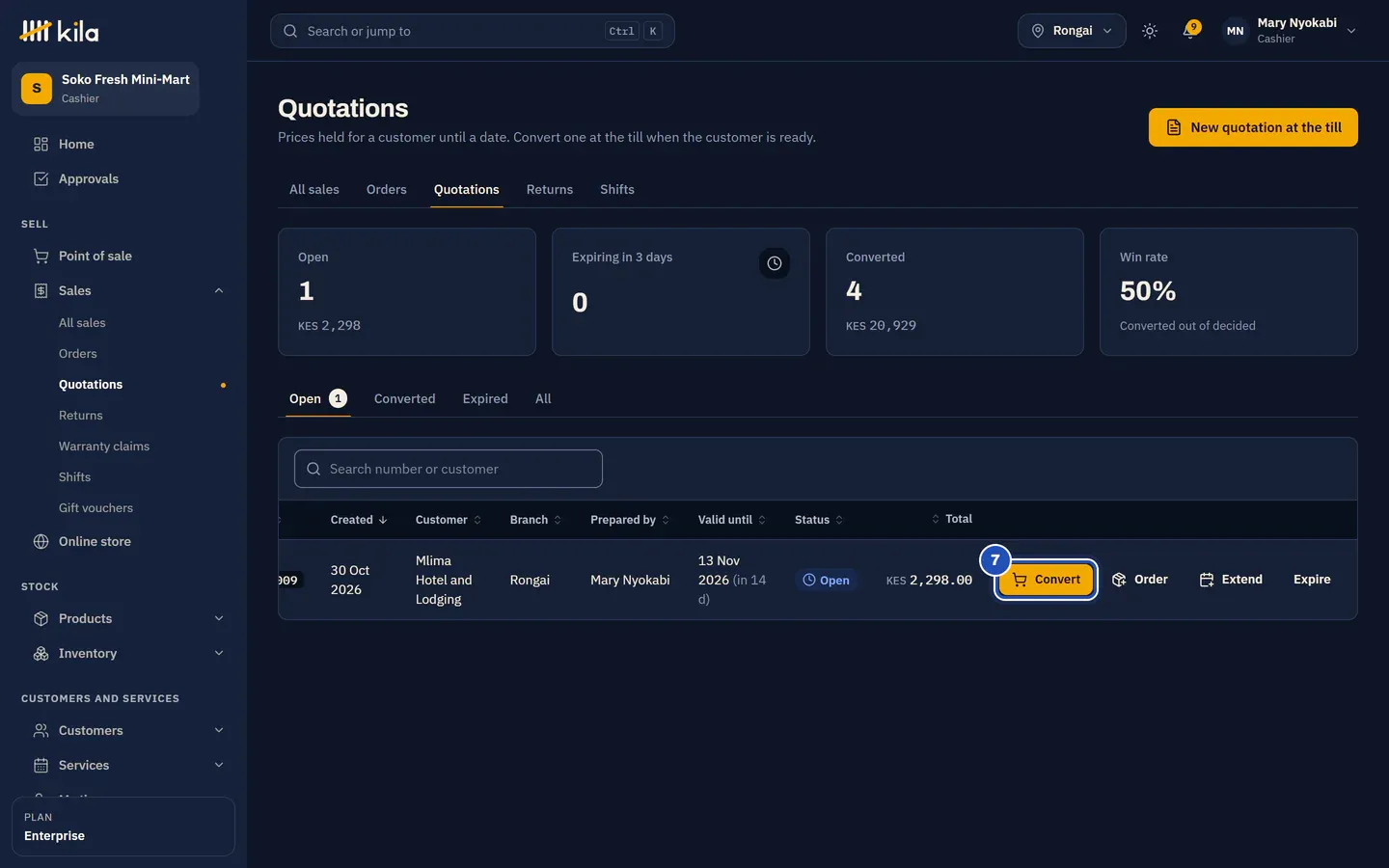
Task: Toggle the light/dark theme sun icon
Action: click(x=1150, y=31)
